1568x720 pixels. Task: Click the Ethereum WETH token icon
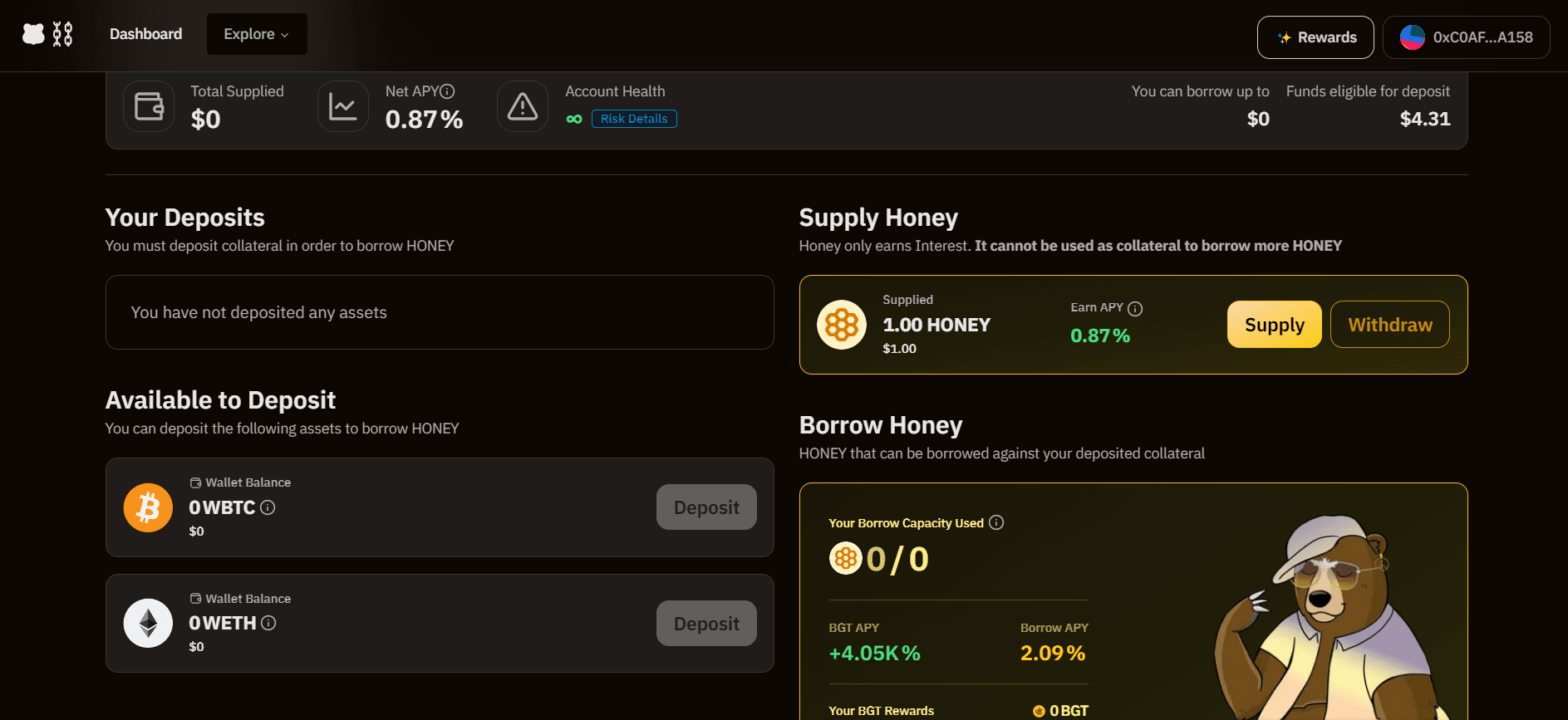click(x=148, y=623)
